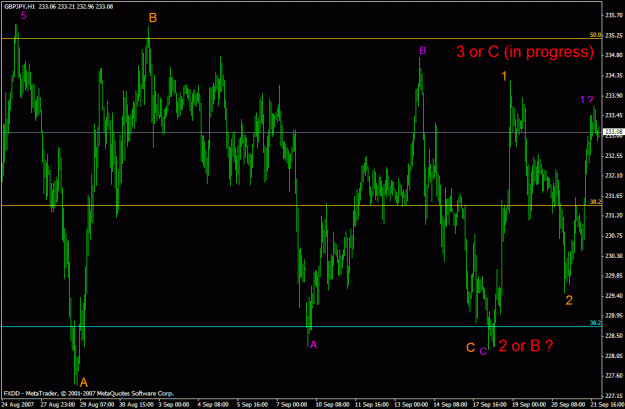Select the cyan 38.2 Fibonacci horizontal line
The height and width of the screenshot is (409, 625).
(x=301, y=327)
